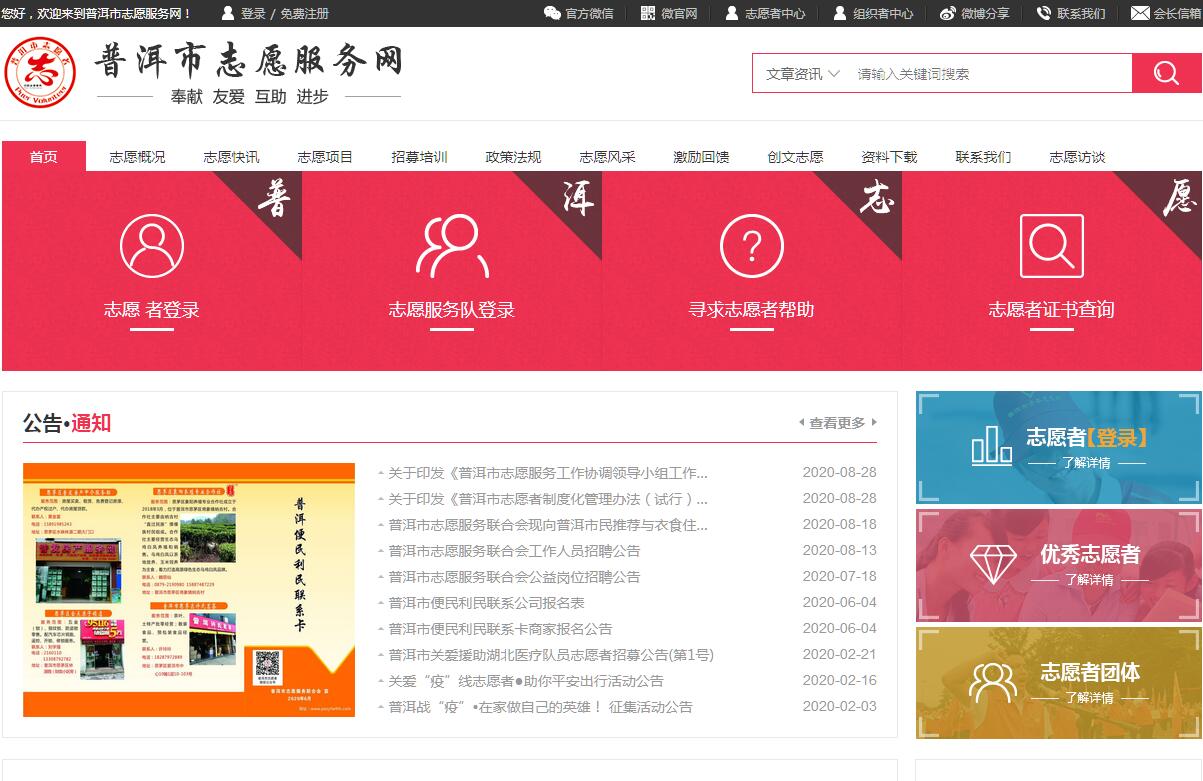Viewport: 1203px width, 781px height.
Task: Click the 志愿者证书查询 magnifier icon
Action: click(1052, 246)
